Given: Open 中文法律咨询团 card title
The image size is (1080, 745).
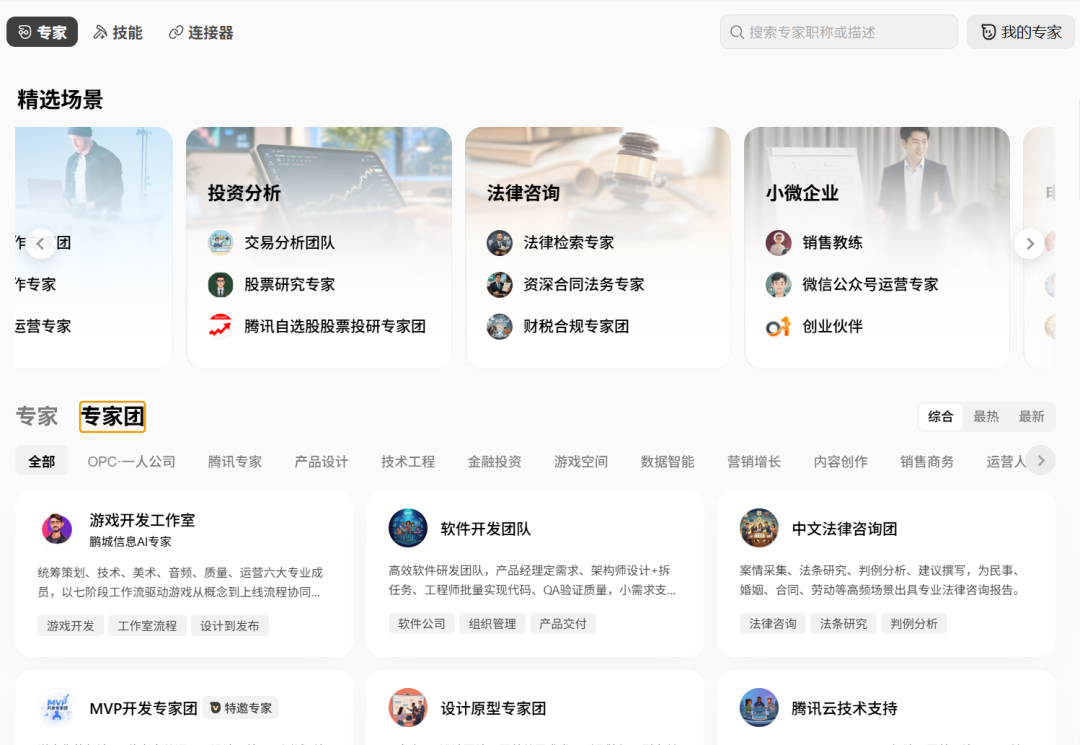Looking at the screenshot, I should click(844, 529).
